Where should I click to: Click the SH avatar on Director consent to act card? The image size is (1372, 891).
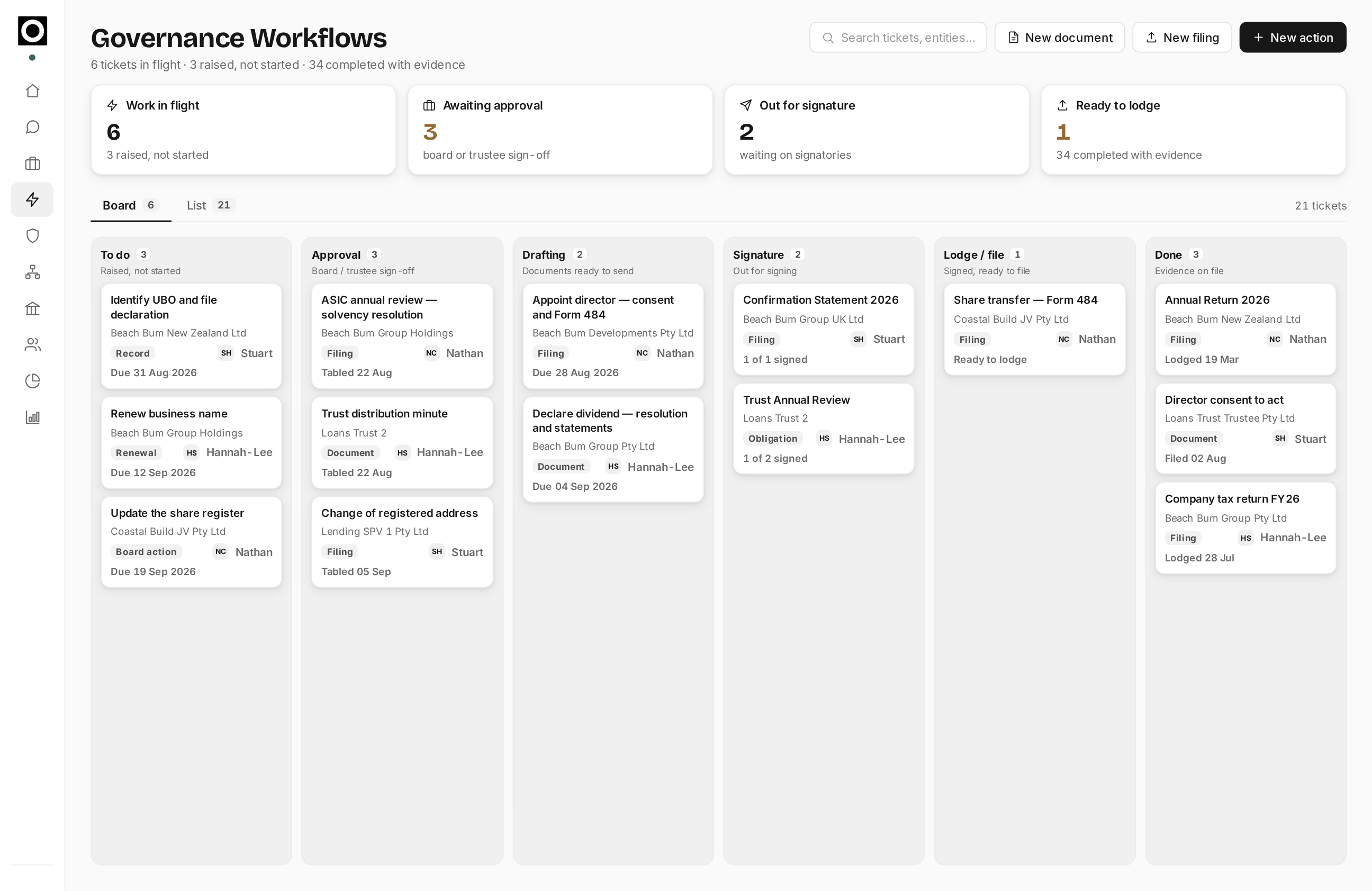pos(1280,439)
